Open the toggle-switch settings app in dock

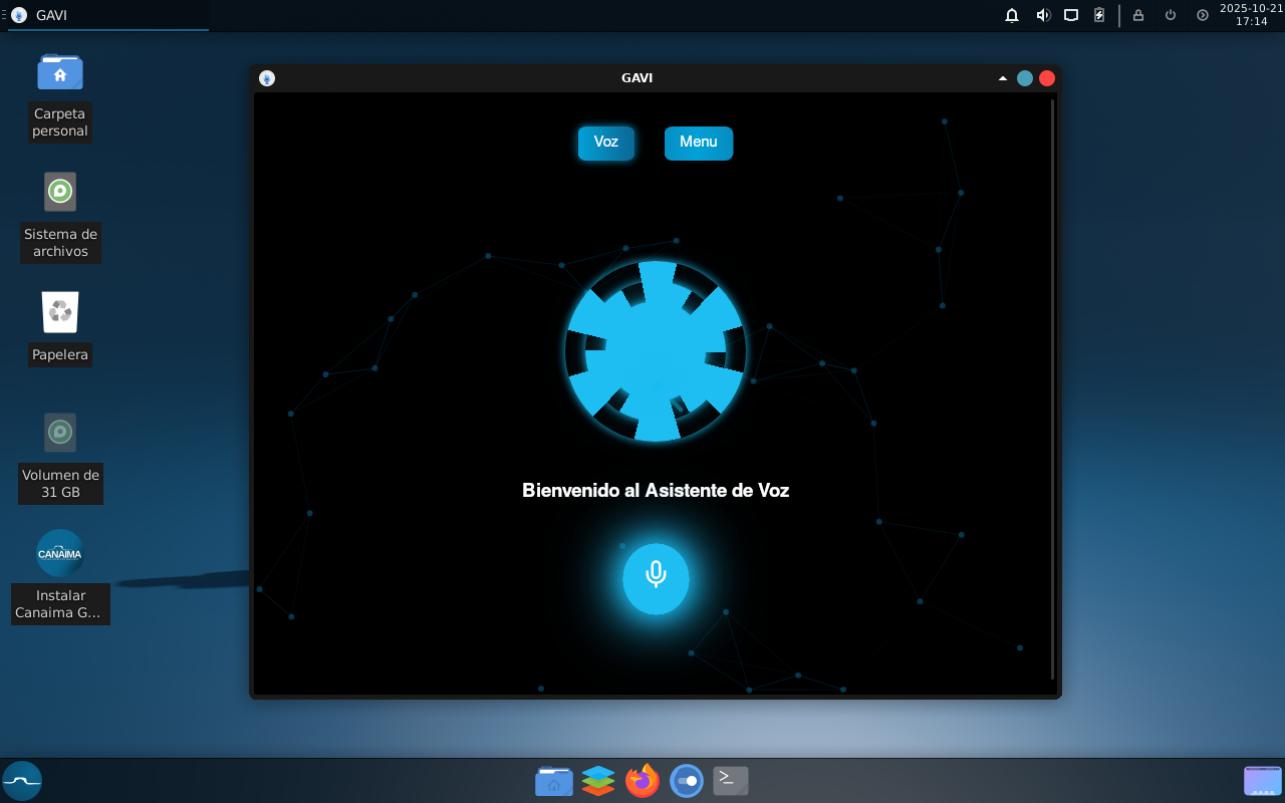(686, 780)
